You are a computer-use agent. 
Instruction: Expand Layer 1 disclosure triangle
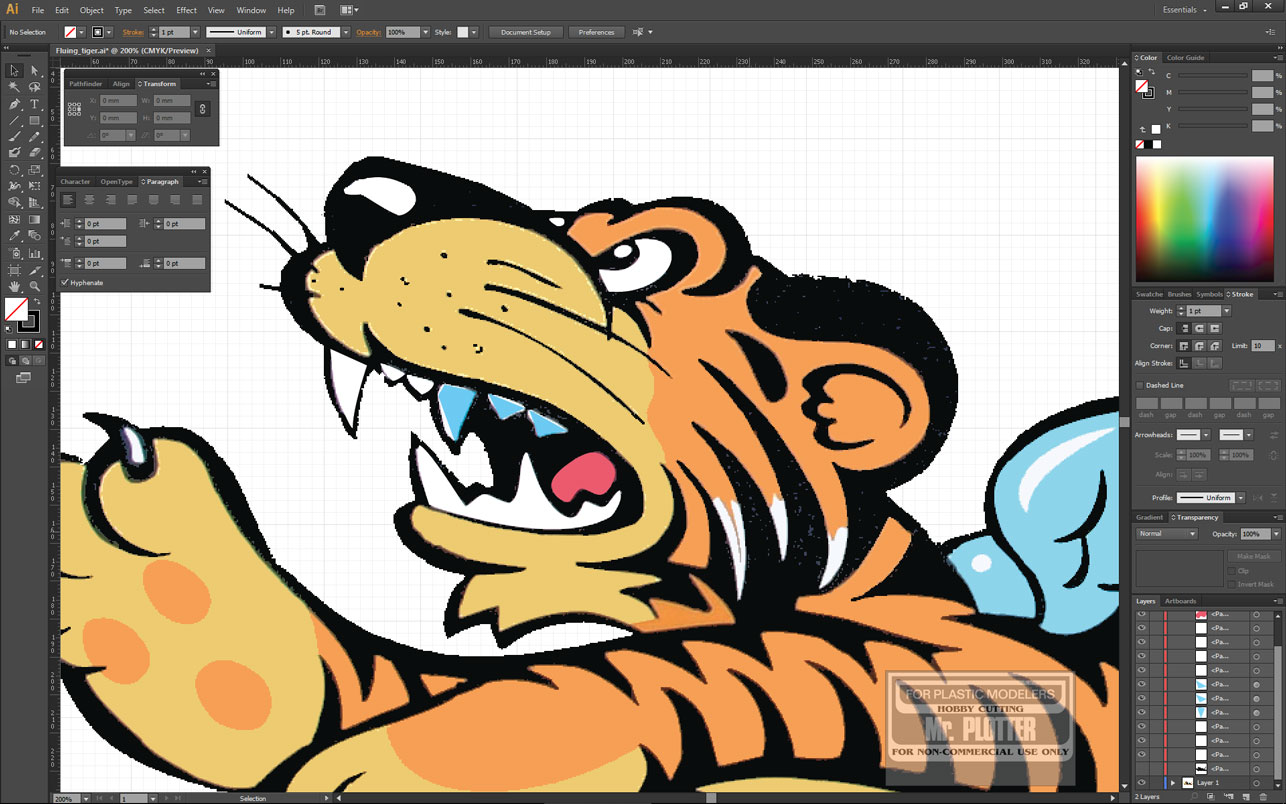click(x=1173, y=783)
